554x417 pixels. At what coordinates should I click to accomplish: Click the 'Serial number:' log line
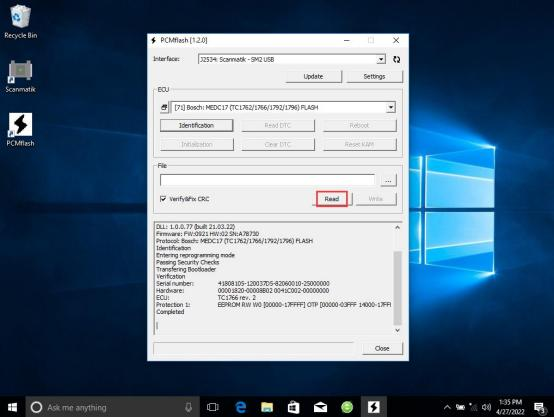pos(243,283)
